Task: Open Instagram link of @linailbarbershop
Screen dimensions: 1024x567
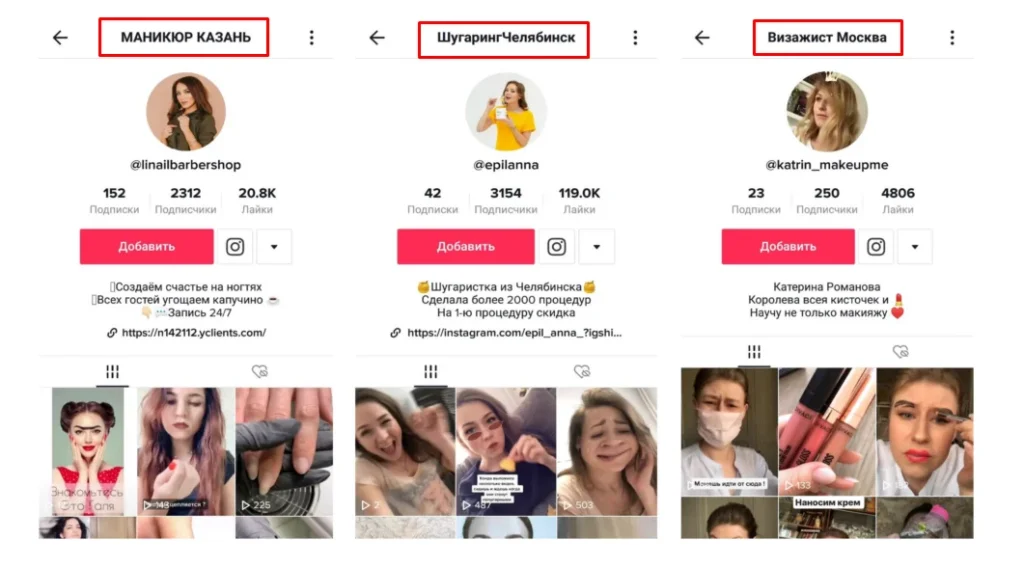Action: coord(235,247)
